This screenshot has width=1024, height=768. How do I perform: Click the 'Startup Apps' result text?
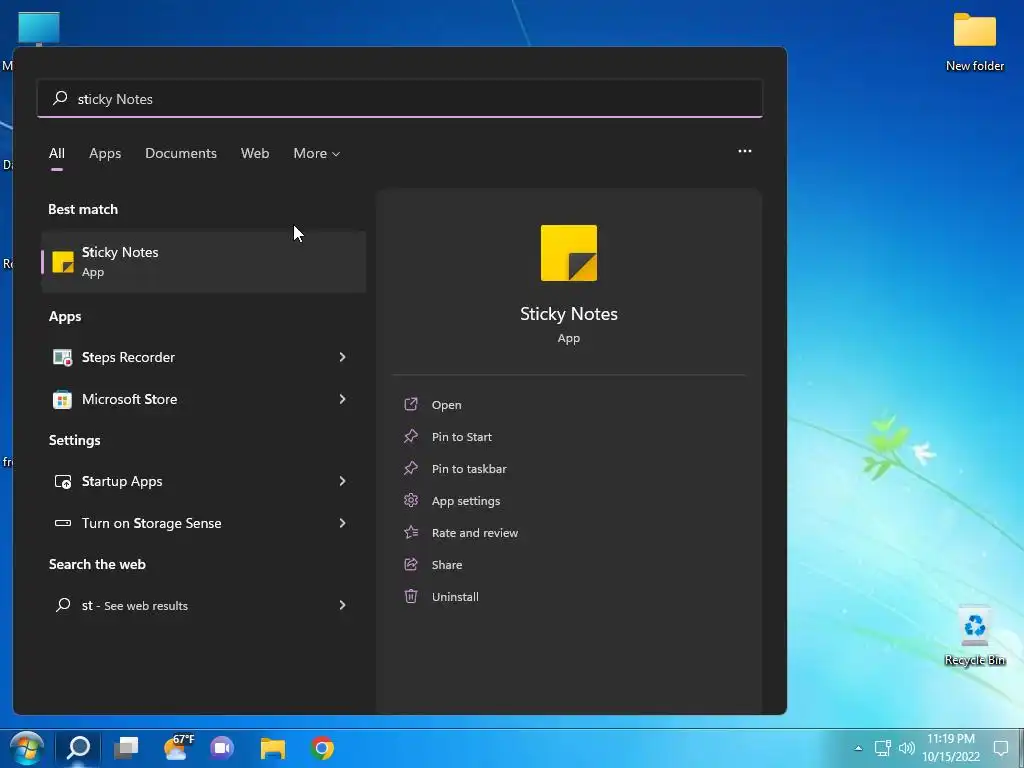pyautogui.click(x=122, y=481)
